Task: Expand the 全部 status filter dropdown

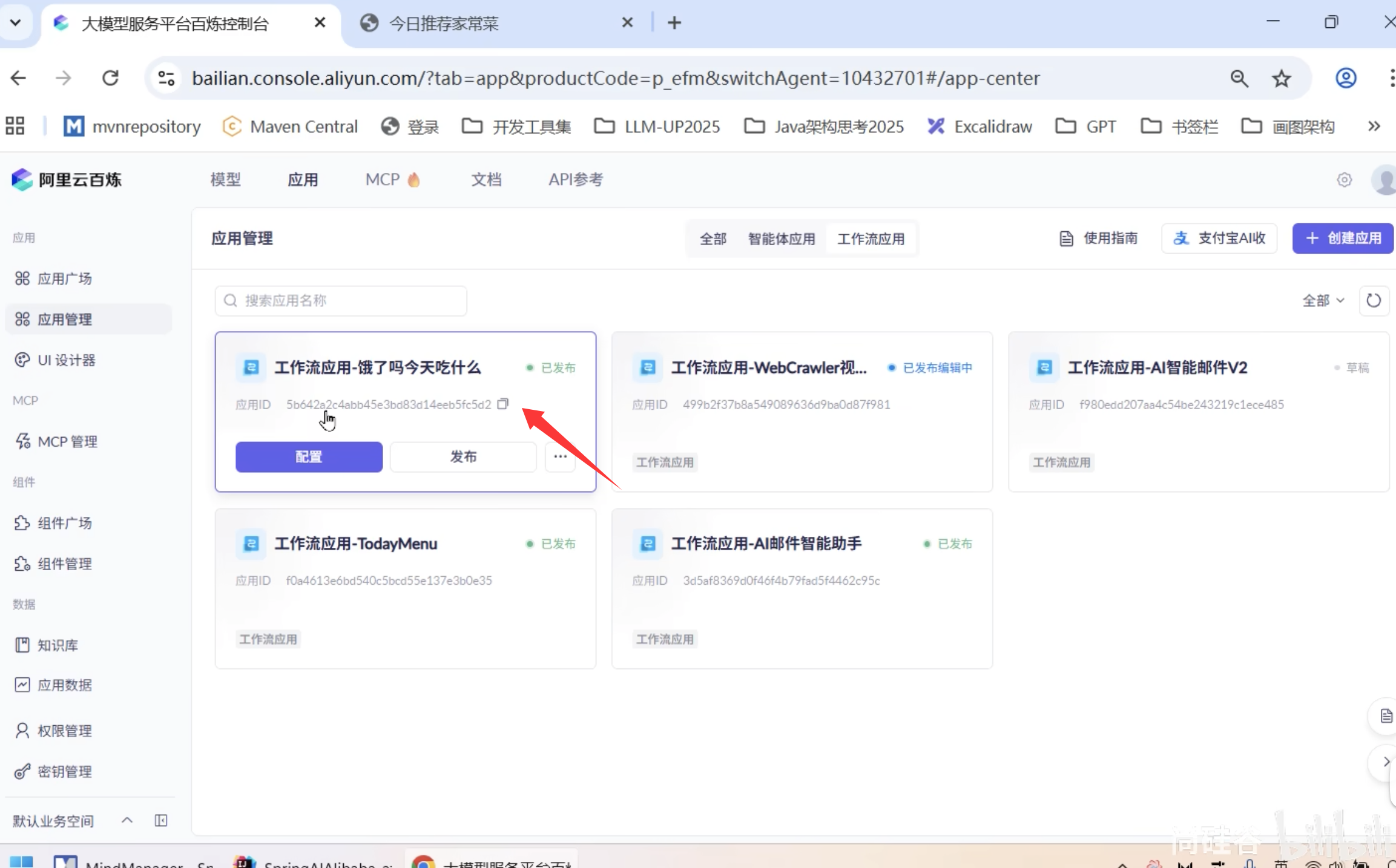Action: [x=1323, y=300]
